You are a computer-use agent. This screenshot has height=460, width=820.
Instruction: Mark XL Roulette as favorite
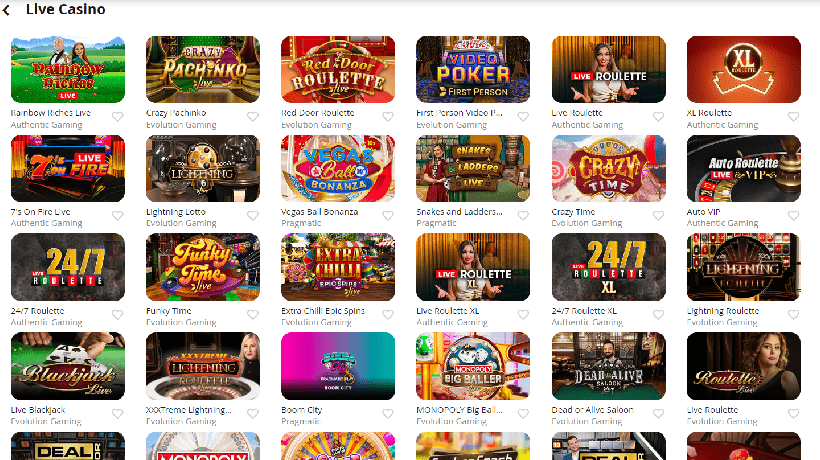(x=793, y=117)
